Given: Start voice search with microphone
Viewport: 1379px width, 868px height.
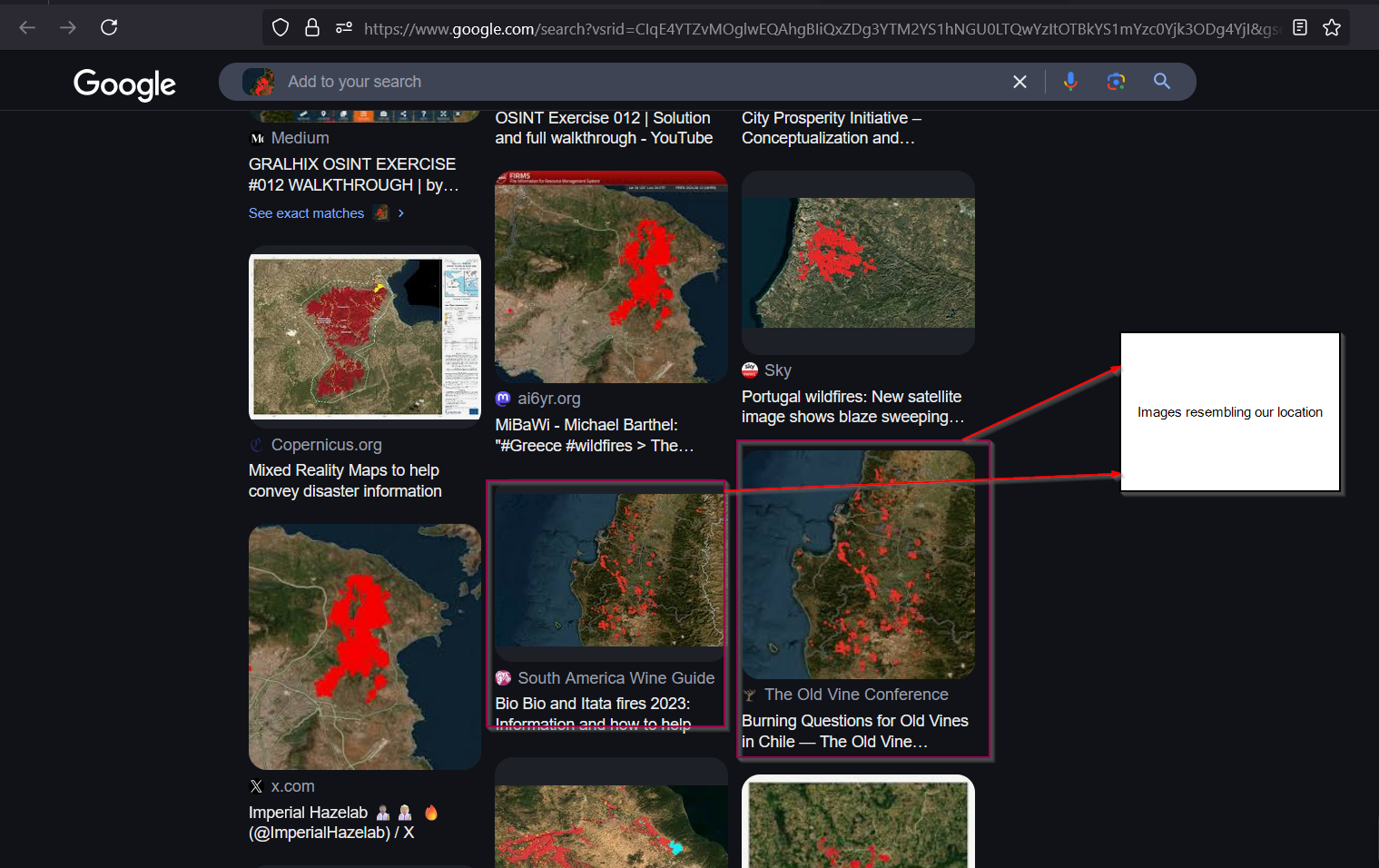Looking at the screenshot, I should pos(1071,82).
